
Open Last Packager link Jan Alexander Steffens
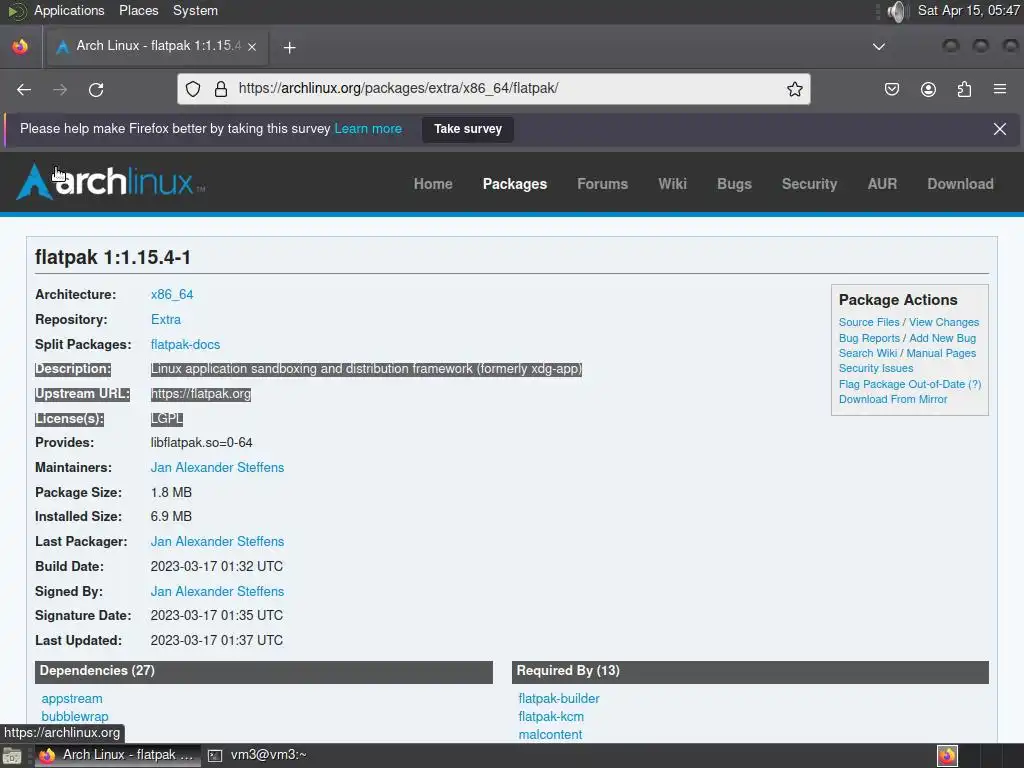[217, 541]
